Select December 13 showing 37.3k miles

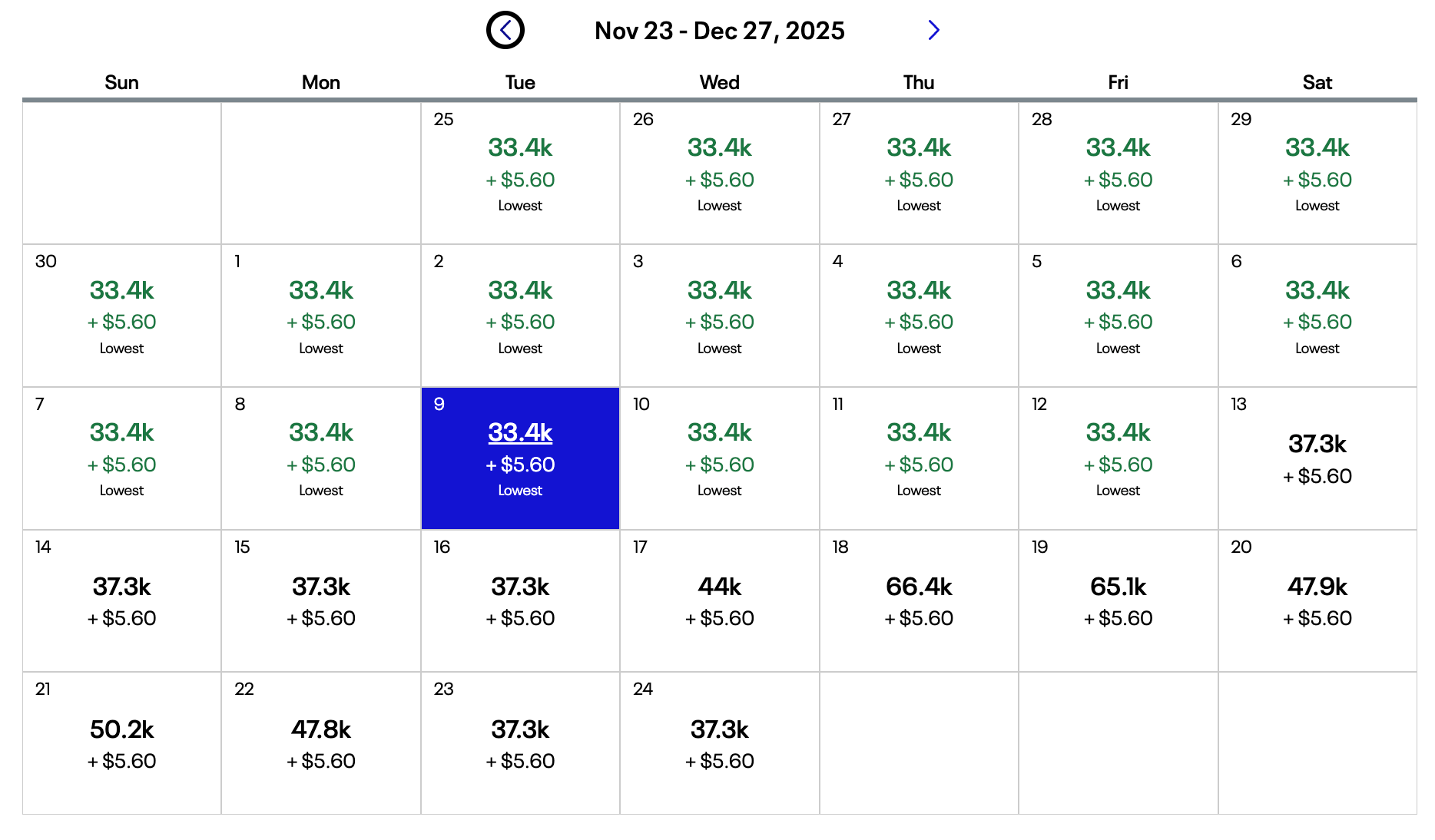point(1317,458)
